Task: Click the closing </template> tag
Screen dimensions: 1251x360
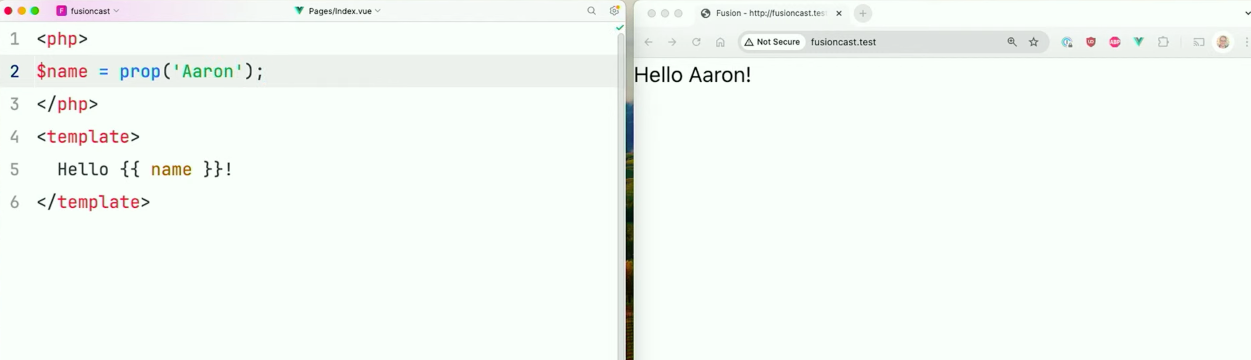Action: pyautogui.click(x=93, y=202)
